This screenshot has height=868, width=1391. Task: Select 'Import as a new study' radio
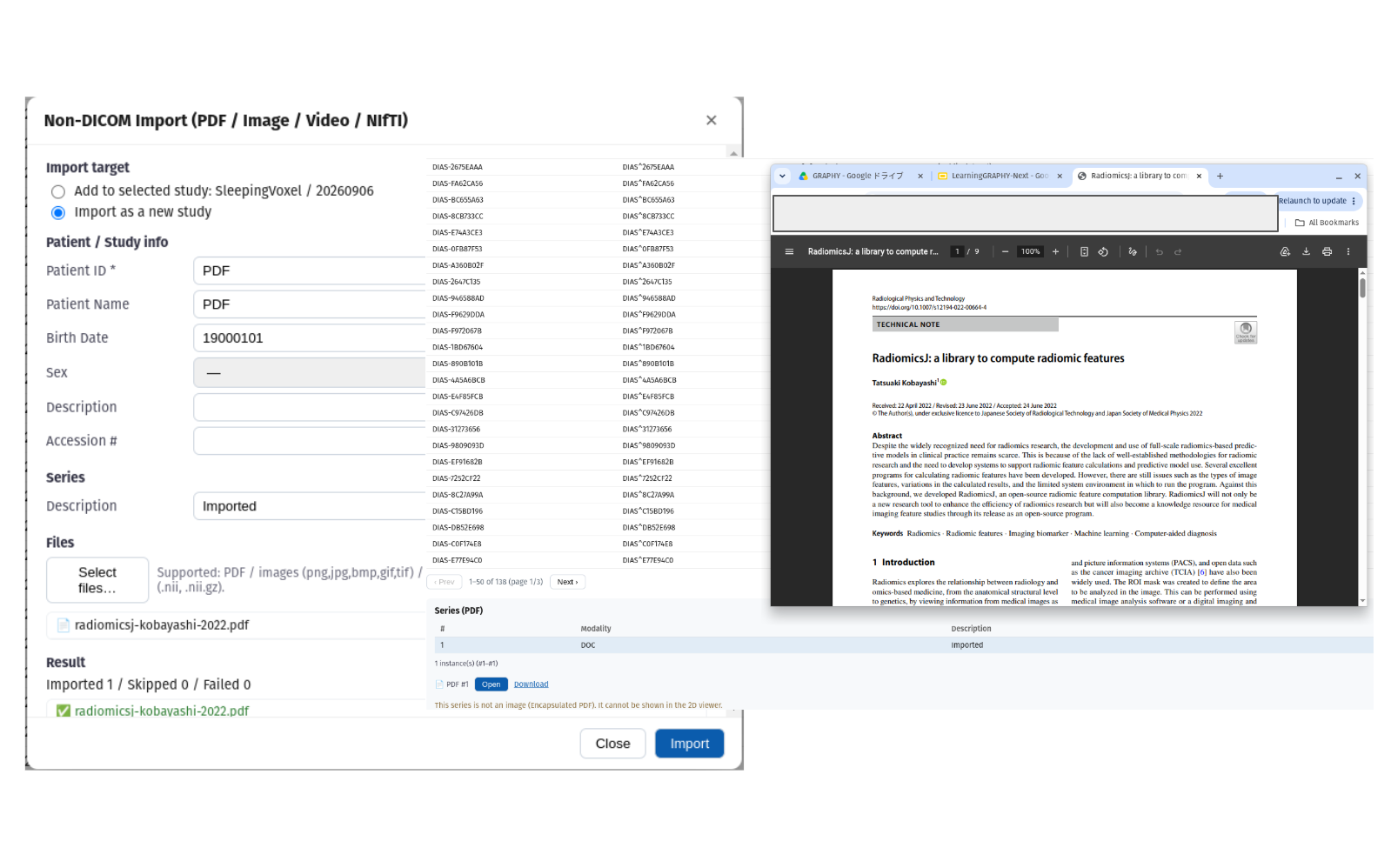point(58,213)
